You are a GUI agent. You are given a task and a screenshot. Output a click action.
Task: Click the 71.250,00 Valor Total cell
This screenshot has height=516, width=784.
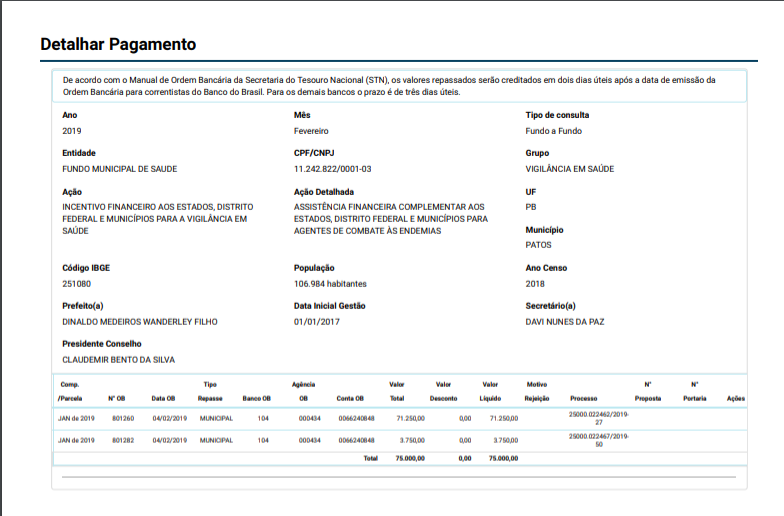click(412, 418)
